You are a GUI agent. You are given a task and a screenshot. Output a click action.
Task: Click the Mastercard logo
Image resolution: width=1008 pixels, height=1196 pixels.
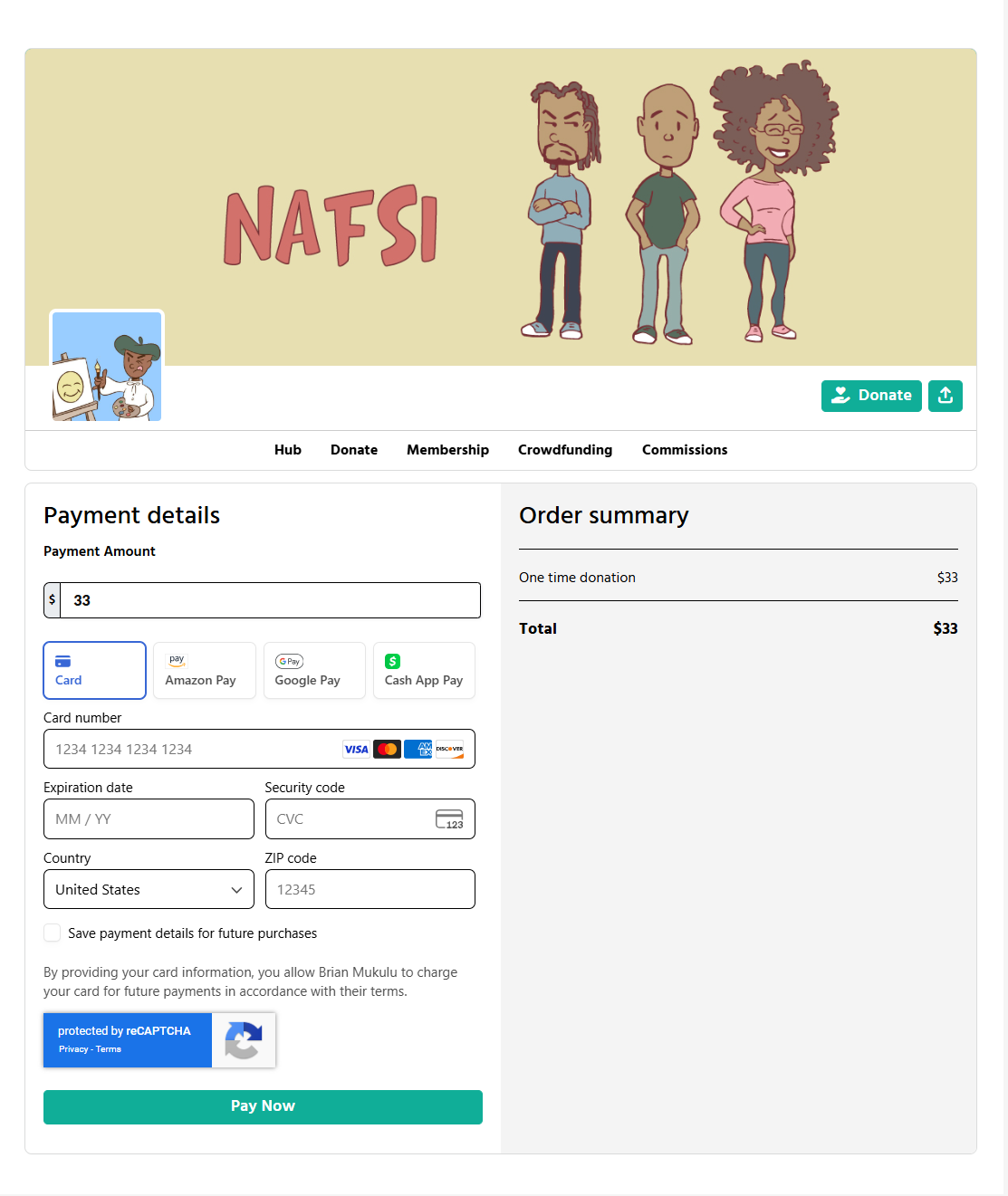tap(387, 749)
